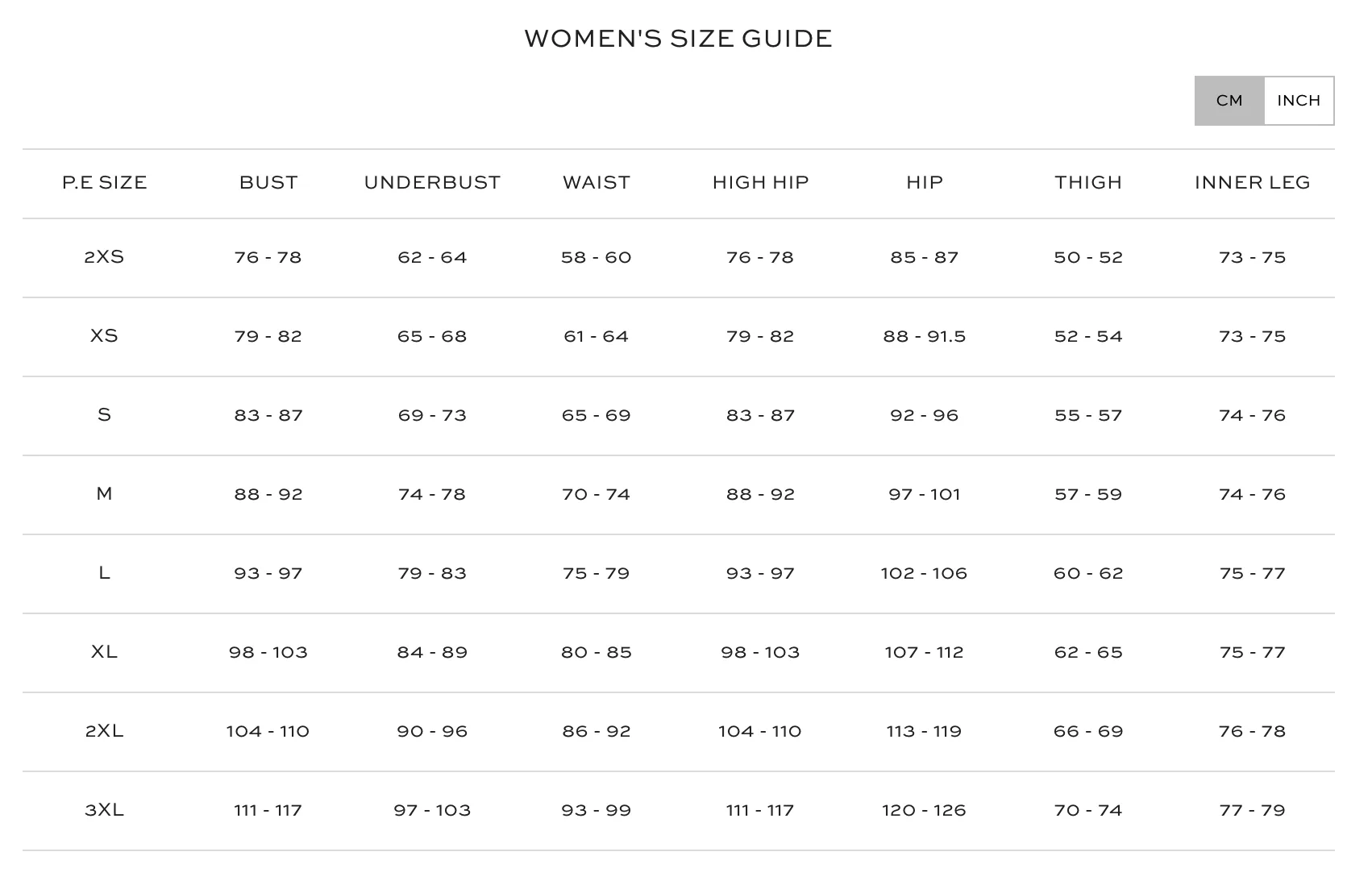Click the INNER LEG column header

[1253, 183]
